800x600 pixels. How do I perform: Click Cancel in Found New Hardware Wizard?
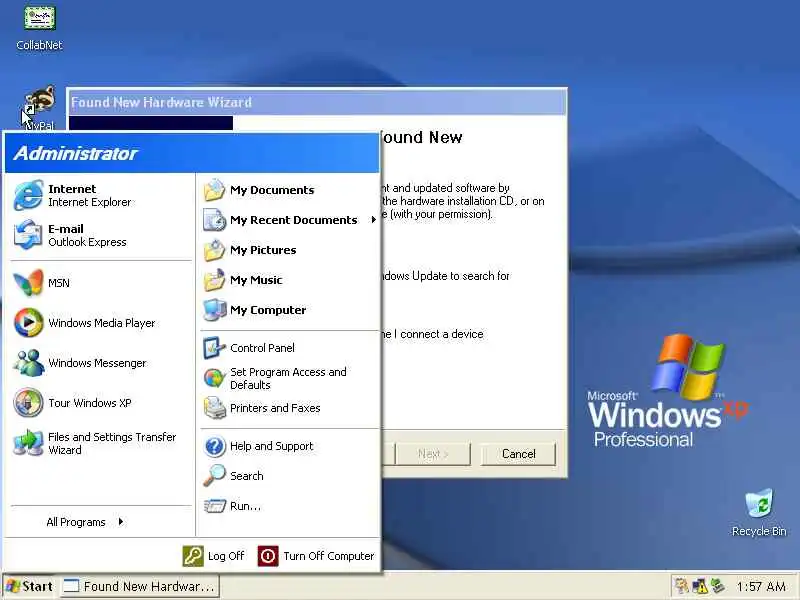tap(518, 454)
